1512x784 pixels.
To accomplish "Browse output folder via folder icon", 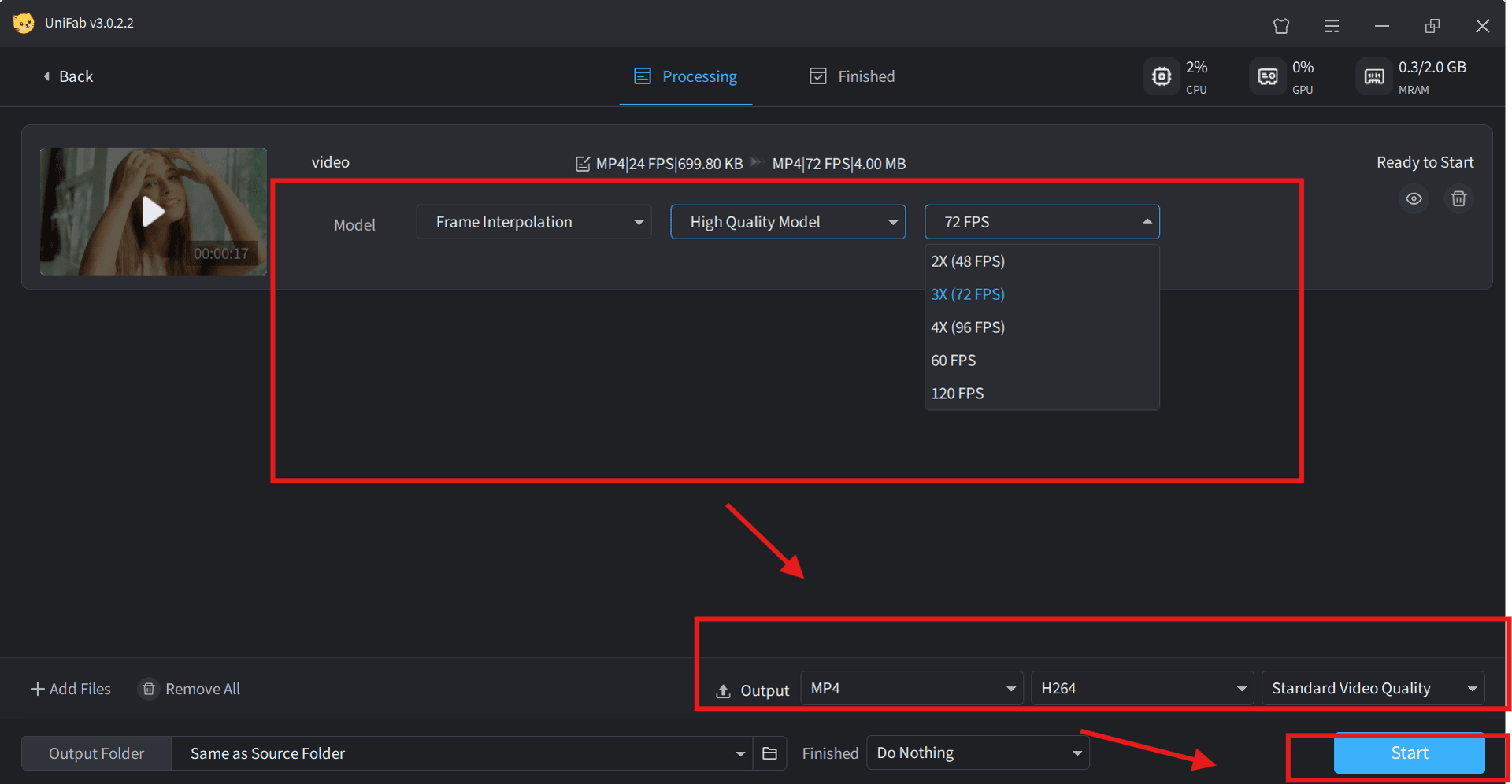I will (769, 753).
